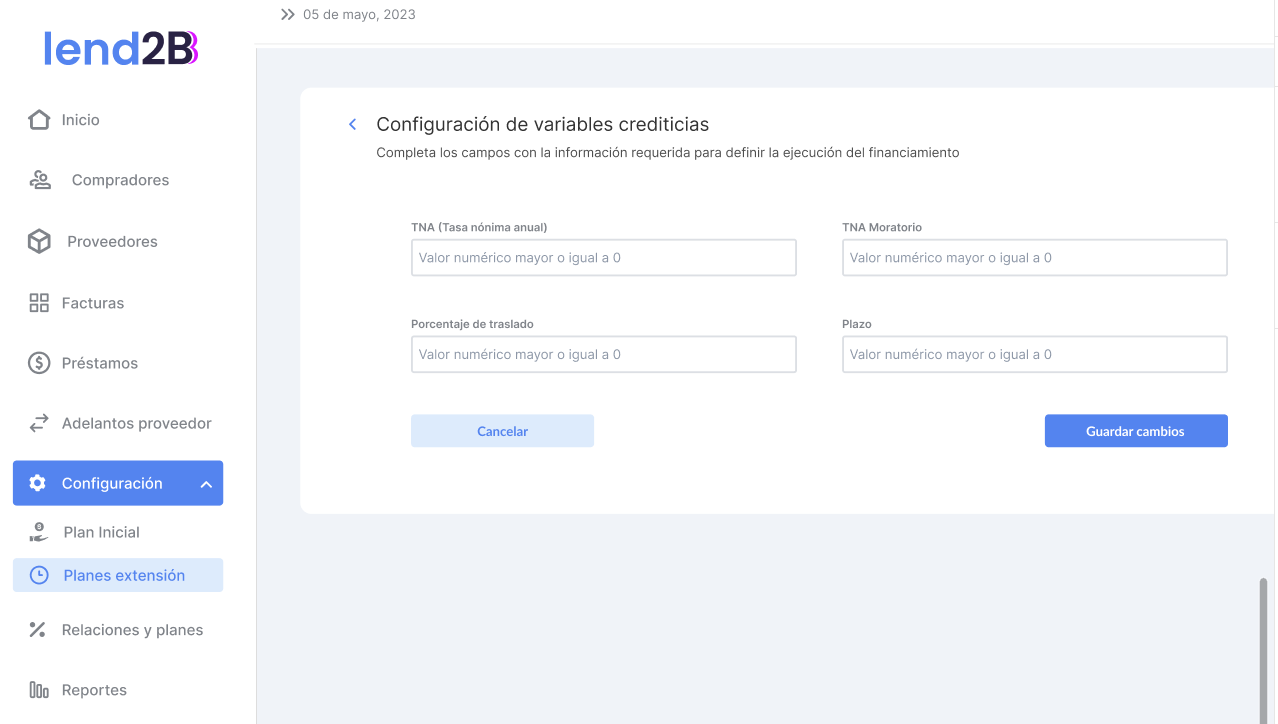
Task: Click the Reportes bar chart icon
Action: coord(39,690)
